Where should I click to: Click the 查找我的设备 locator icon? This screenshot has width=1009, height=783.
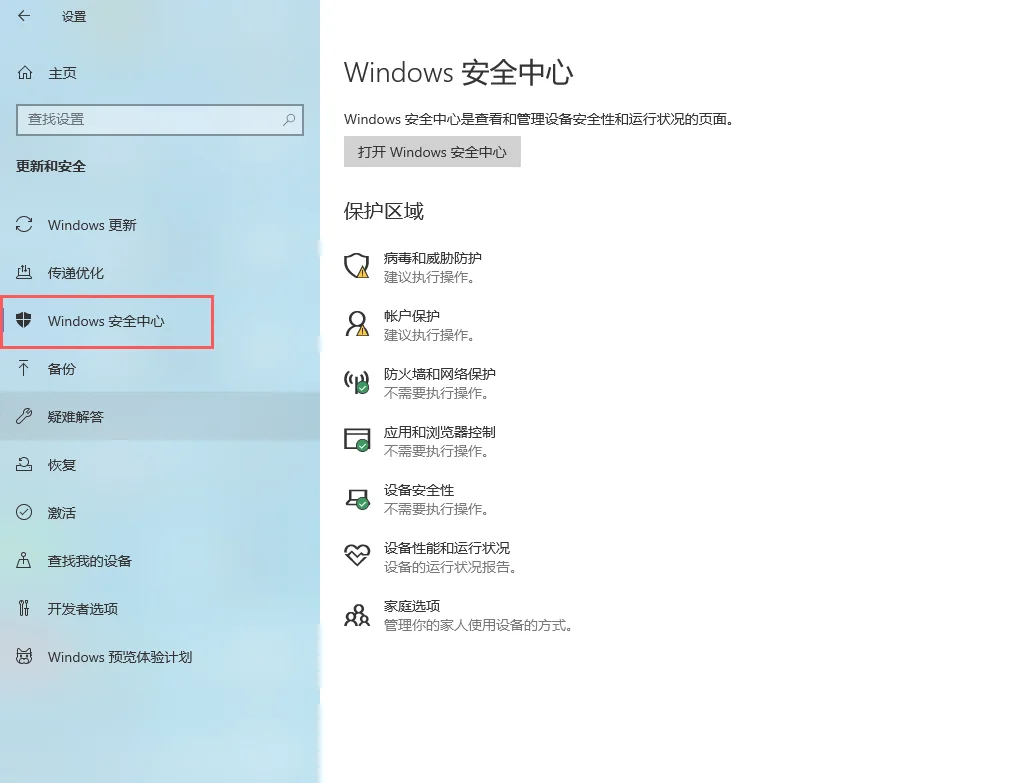[24, 560]
